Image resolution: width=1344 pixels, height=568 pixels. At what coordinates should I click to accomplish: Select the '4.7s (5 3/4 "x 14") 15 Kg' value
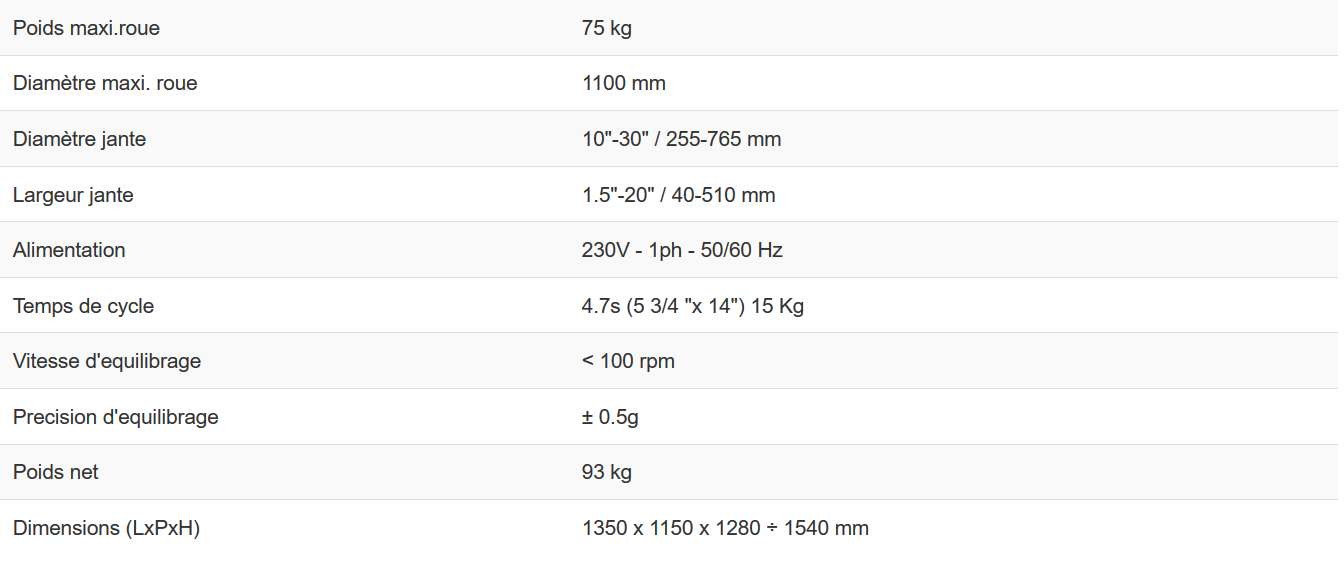(692, 306)
